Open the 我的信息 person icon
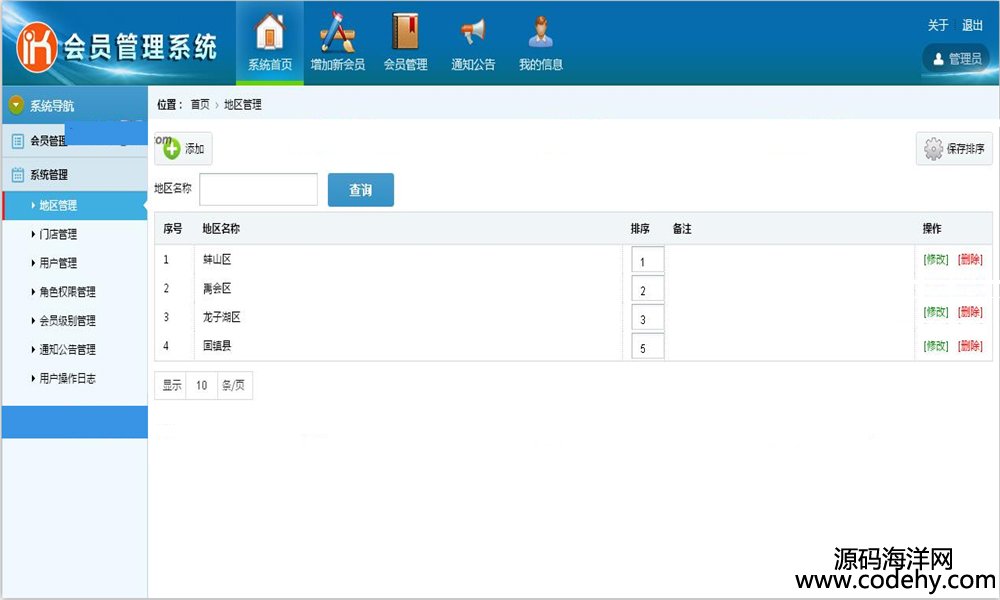Viewport: 1000px width, 600px height. point(540,31)
